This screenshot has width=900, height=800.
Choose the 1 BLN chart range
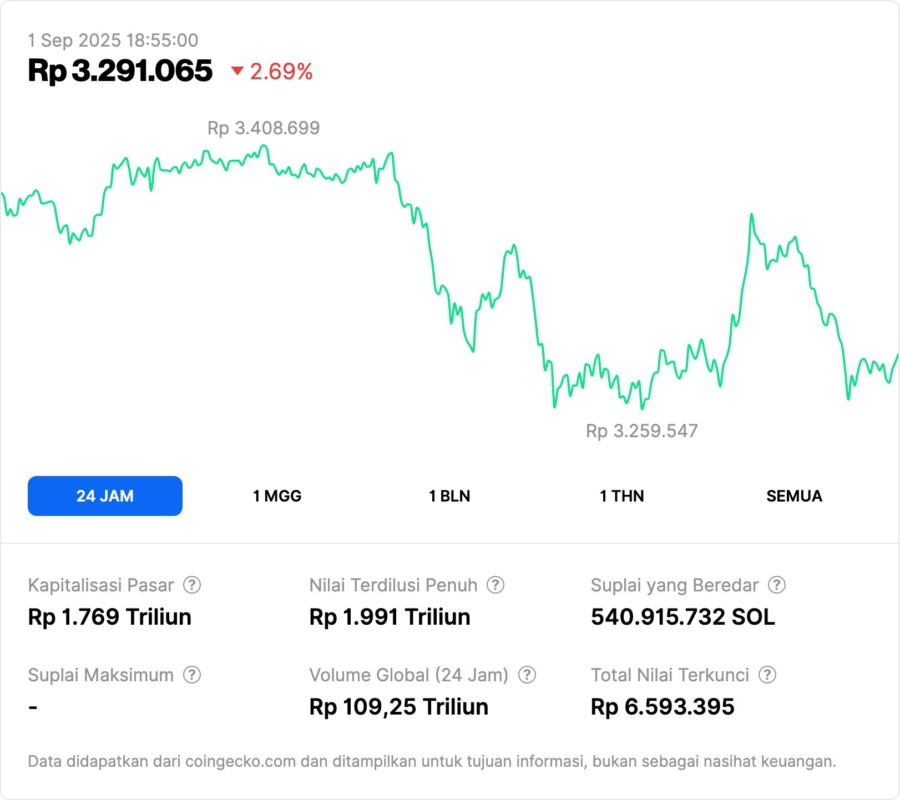(449, 496)
